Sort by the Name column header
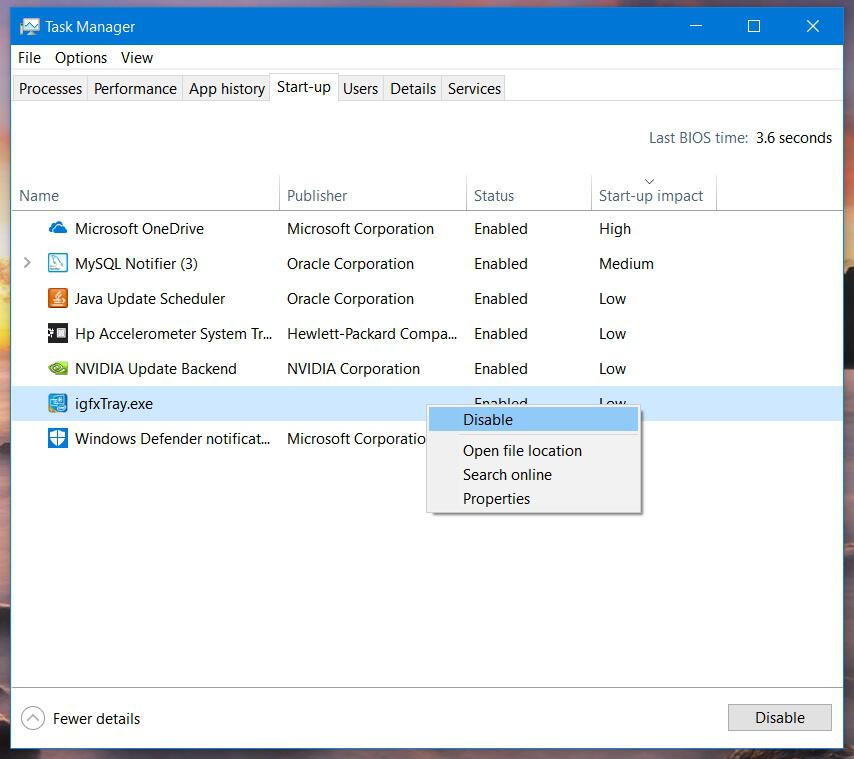Screen dimensions: 854x759 145,193
